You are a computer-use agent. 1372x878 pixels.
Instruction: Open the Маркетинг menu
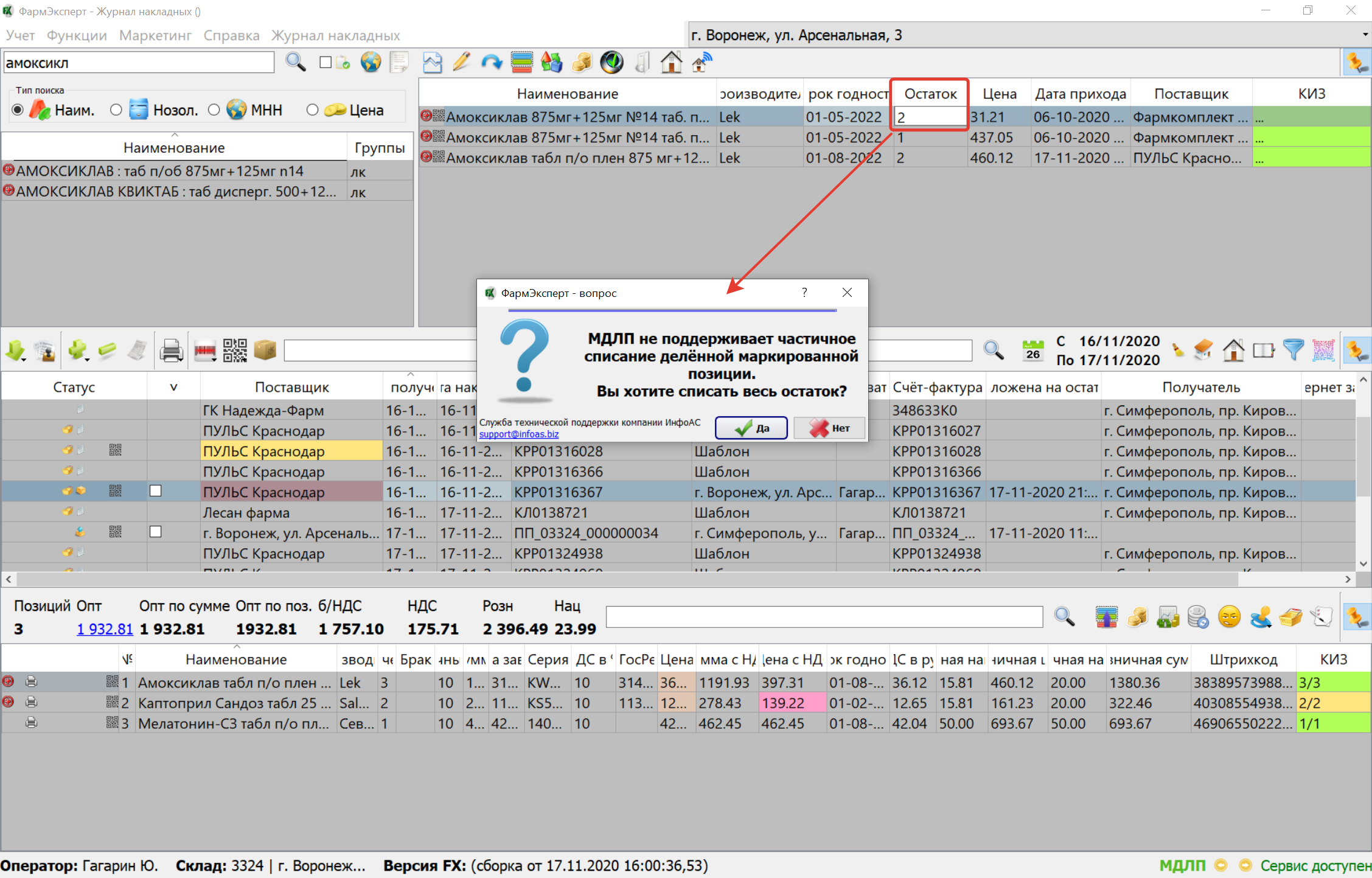[155, 35]
